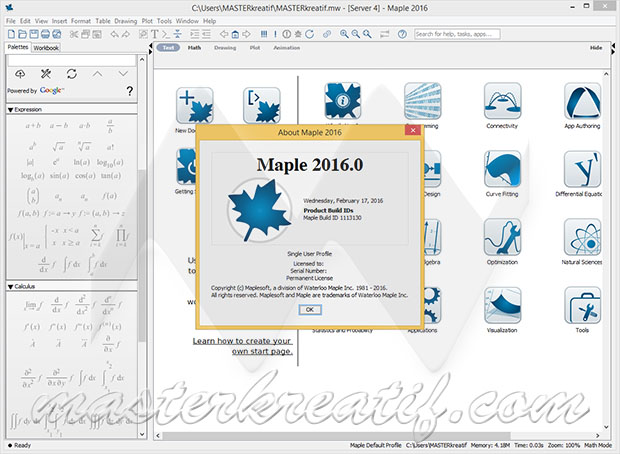Refresh the palette with circular arrows
620x454 pixels.
[x=72, y=74]
